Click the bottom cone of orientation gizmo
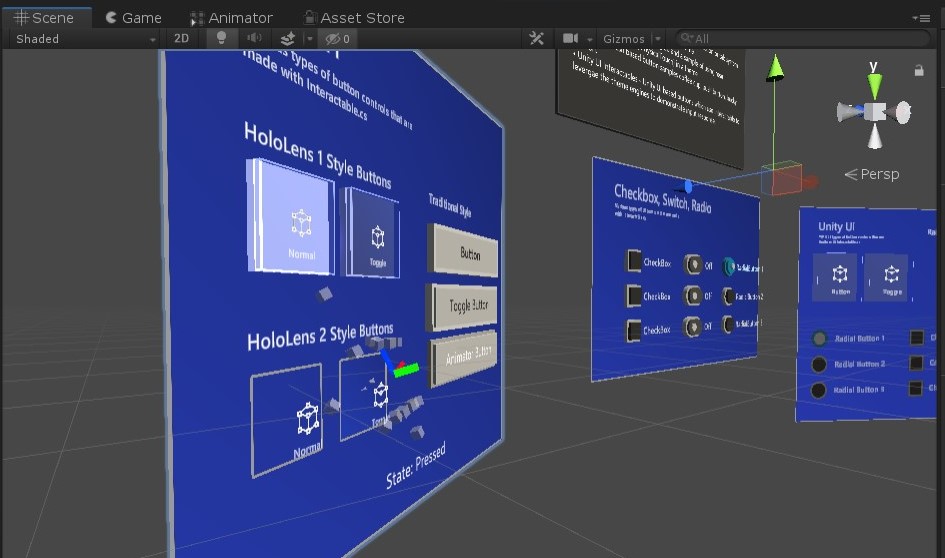 click(x=875, y=136)
